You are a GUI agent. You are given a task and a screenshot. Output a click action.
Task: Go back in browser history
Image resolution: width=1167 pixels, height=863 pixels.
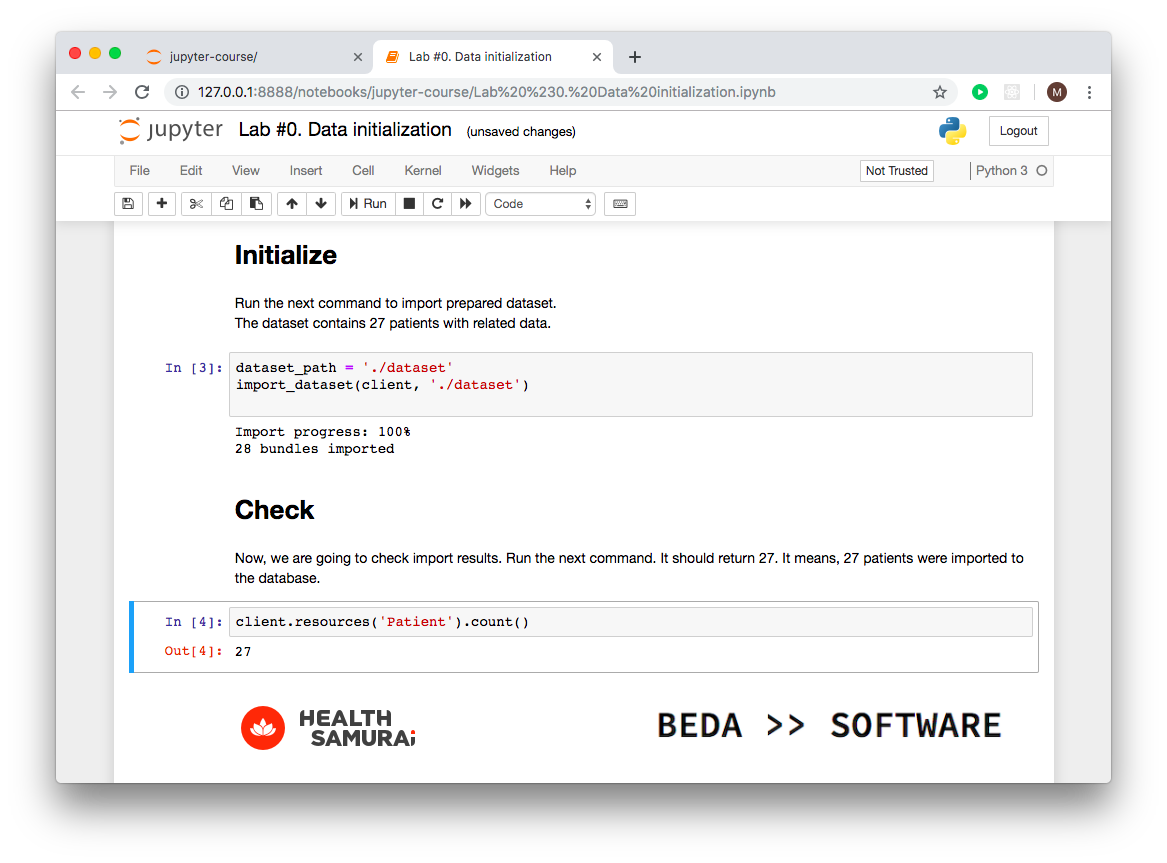point(77,92)
